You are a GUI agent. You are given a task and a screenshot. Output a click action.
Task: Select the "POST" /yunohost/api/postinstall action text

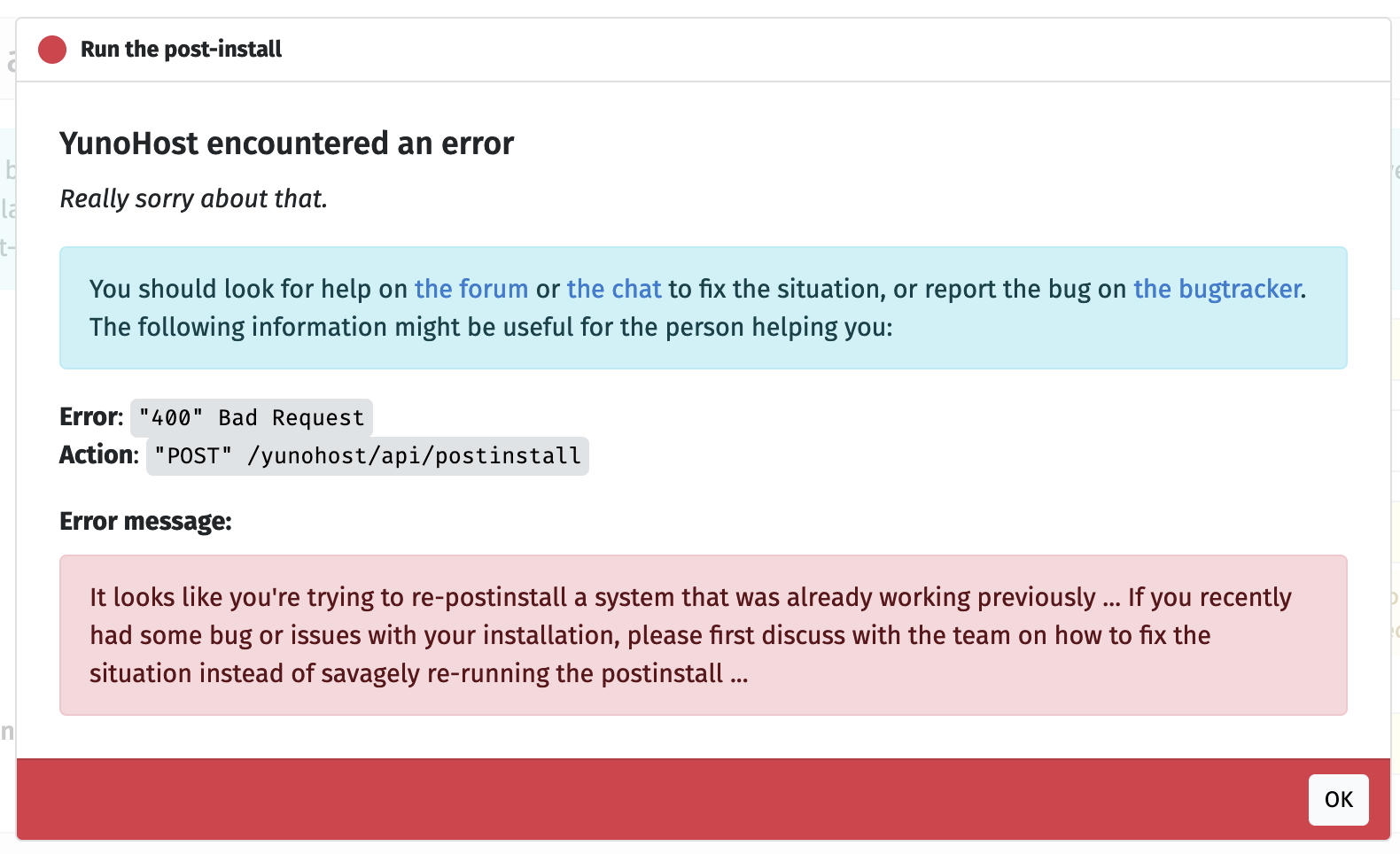[x=368, y=455]
